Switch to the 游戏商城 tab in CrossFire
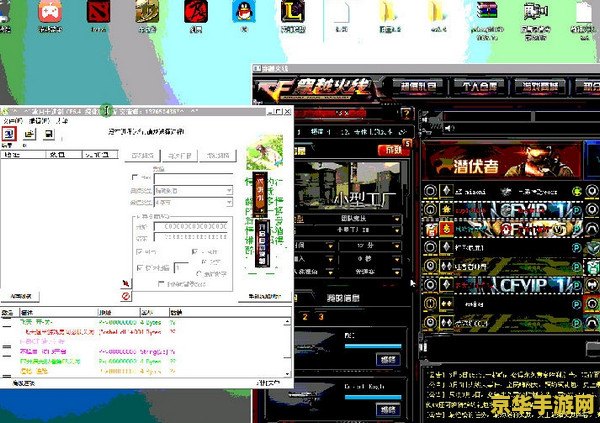The image size is (600, 423). click(540, 86)
